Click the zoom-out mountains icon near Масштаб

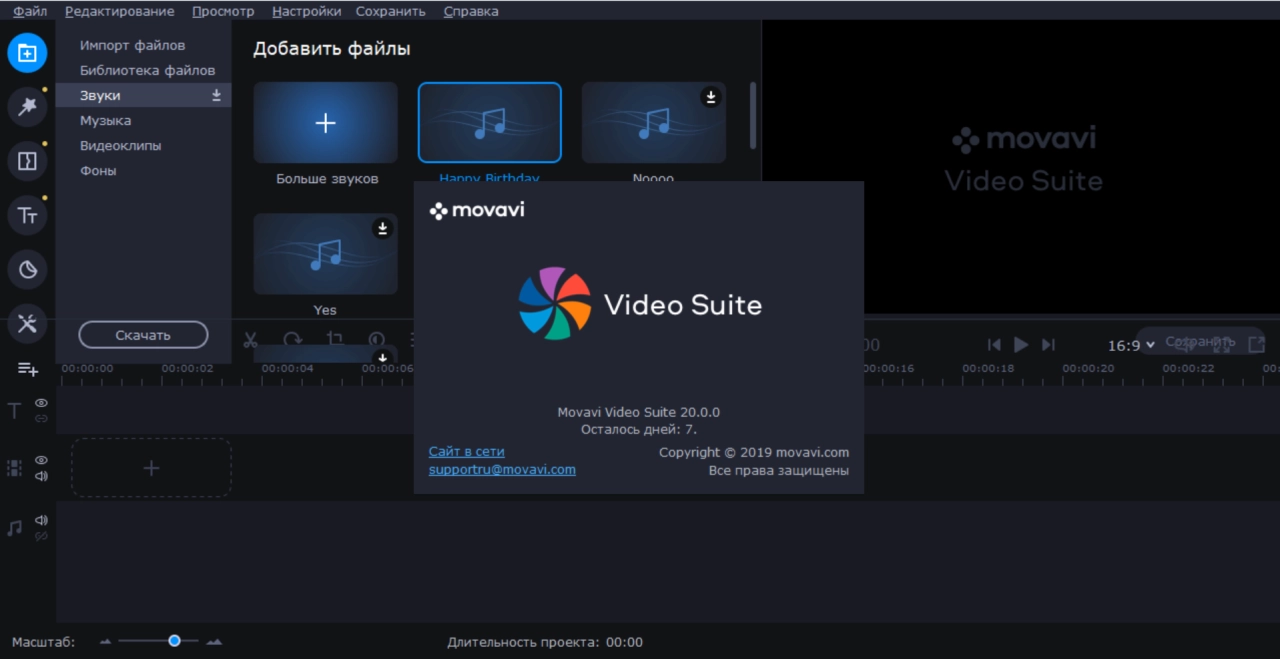click(106, 642)
